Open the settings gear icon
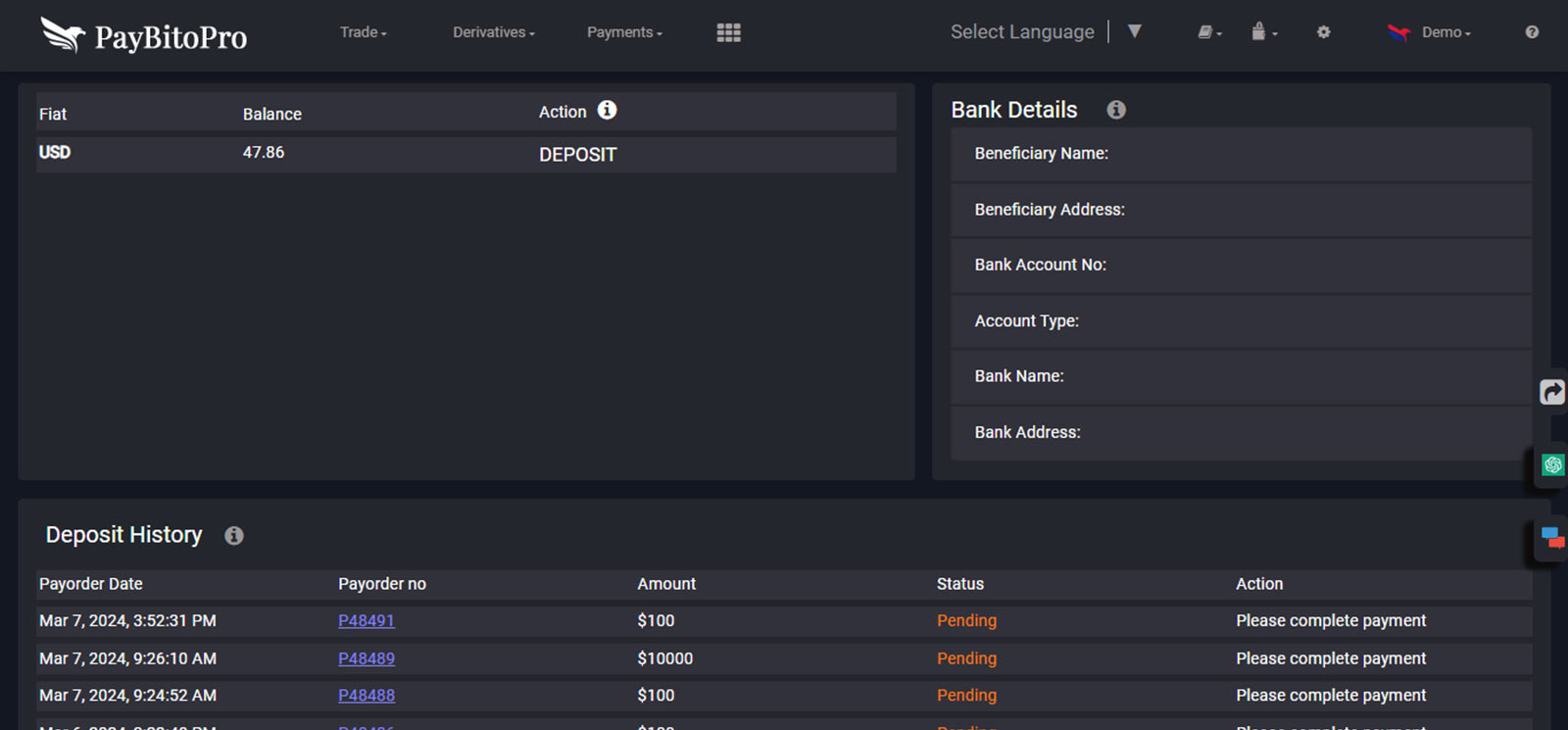The image size is (1568, 730). click(x=1323, y=32)
